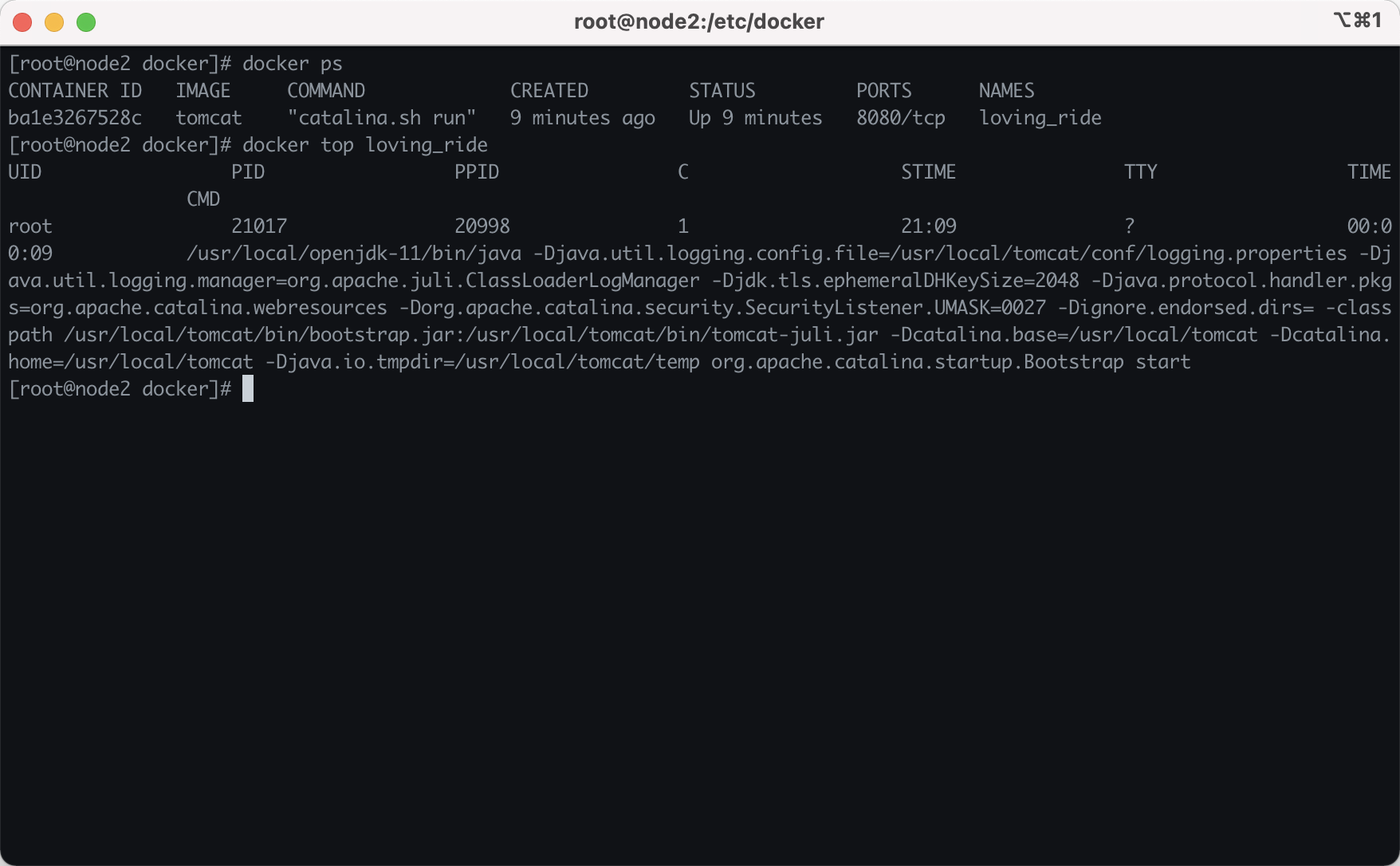Click the "docker top loving_ride" command text

coord(364,145)
